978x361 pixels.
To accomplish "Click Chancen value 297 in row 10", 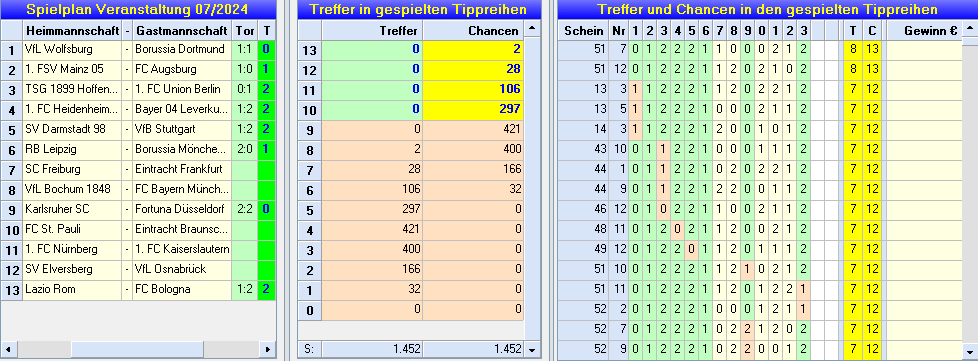I will click(x=473, y=109).
